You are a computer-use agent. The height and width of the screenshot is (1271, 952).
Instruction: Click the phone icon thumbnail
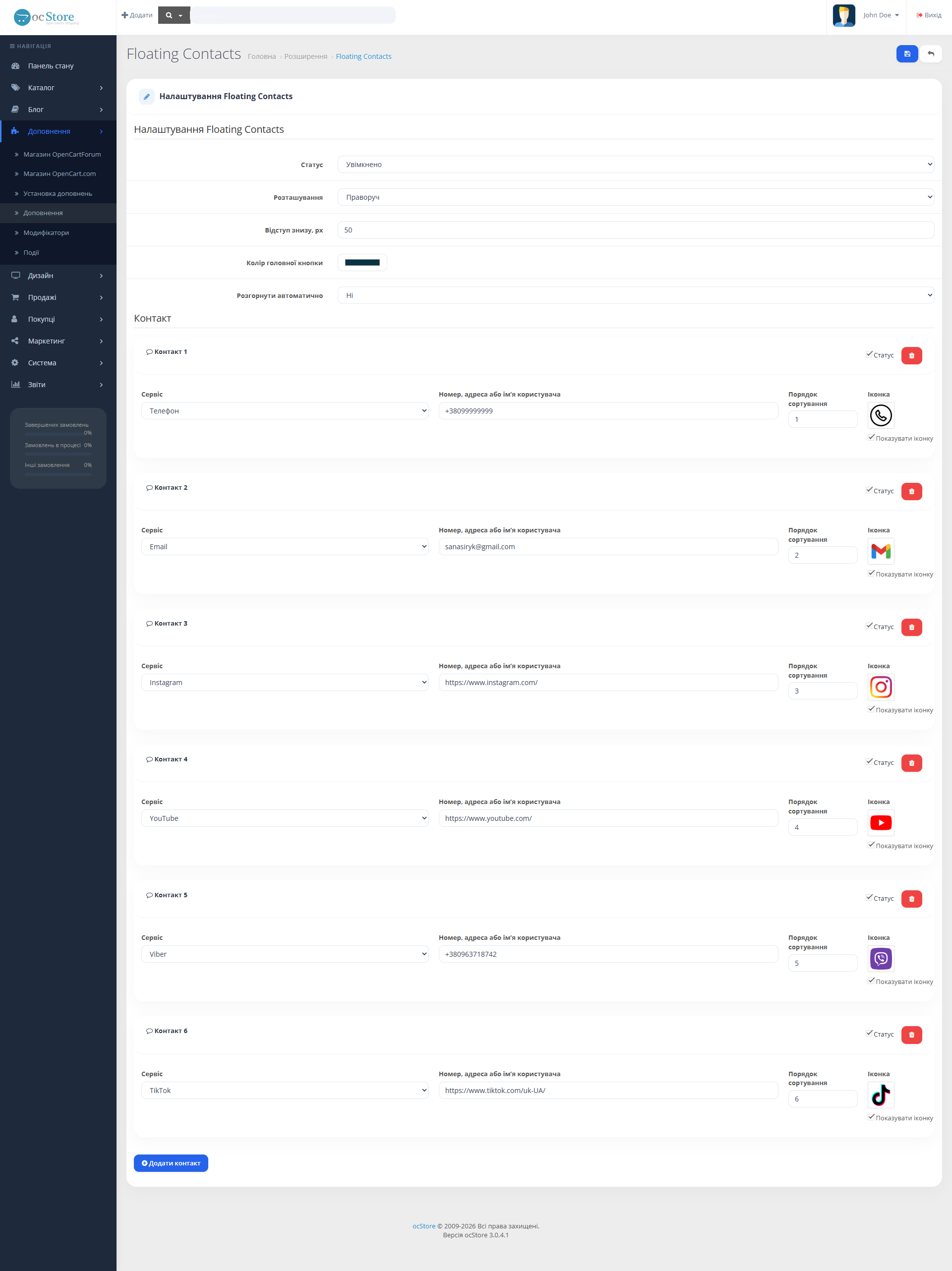pyautogui.click(x=881, y=415)
